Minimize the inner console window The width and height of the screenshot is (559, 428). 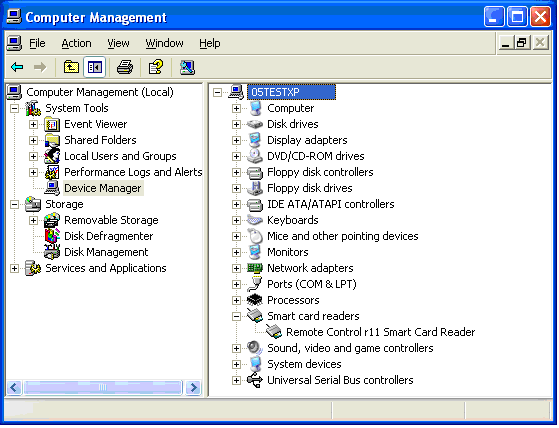pos(506,43)
